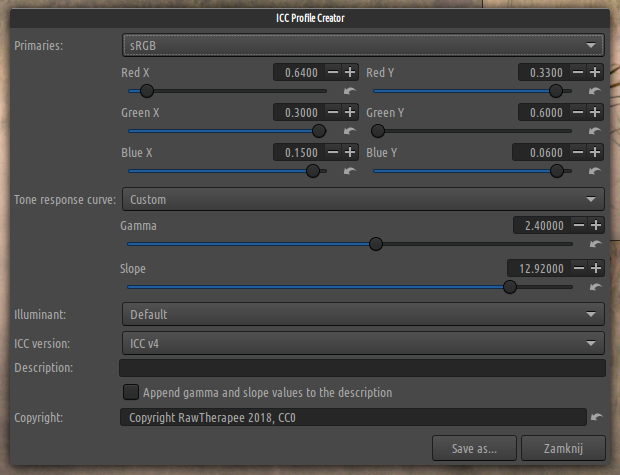Click the Red Y slider handle
Viewport: 620px width, 475px height.
(556, 91)
